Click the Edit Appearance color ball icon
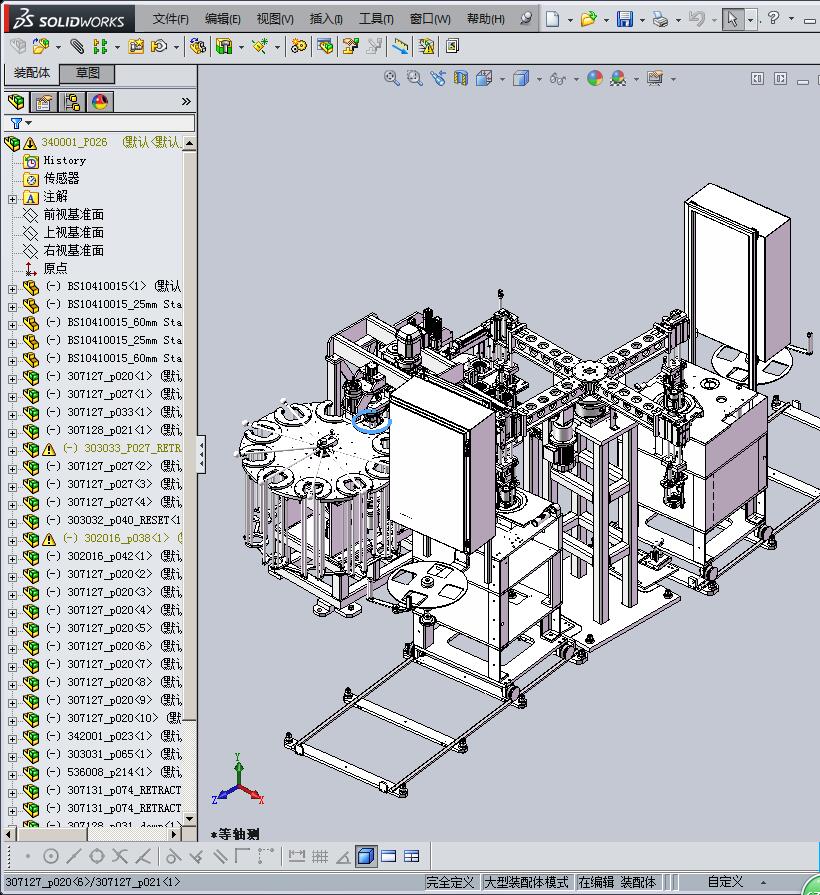The height and width of the screenshot is (895, 820). click(595, 78)
